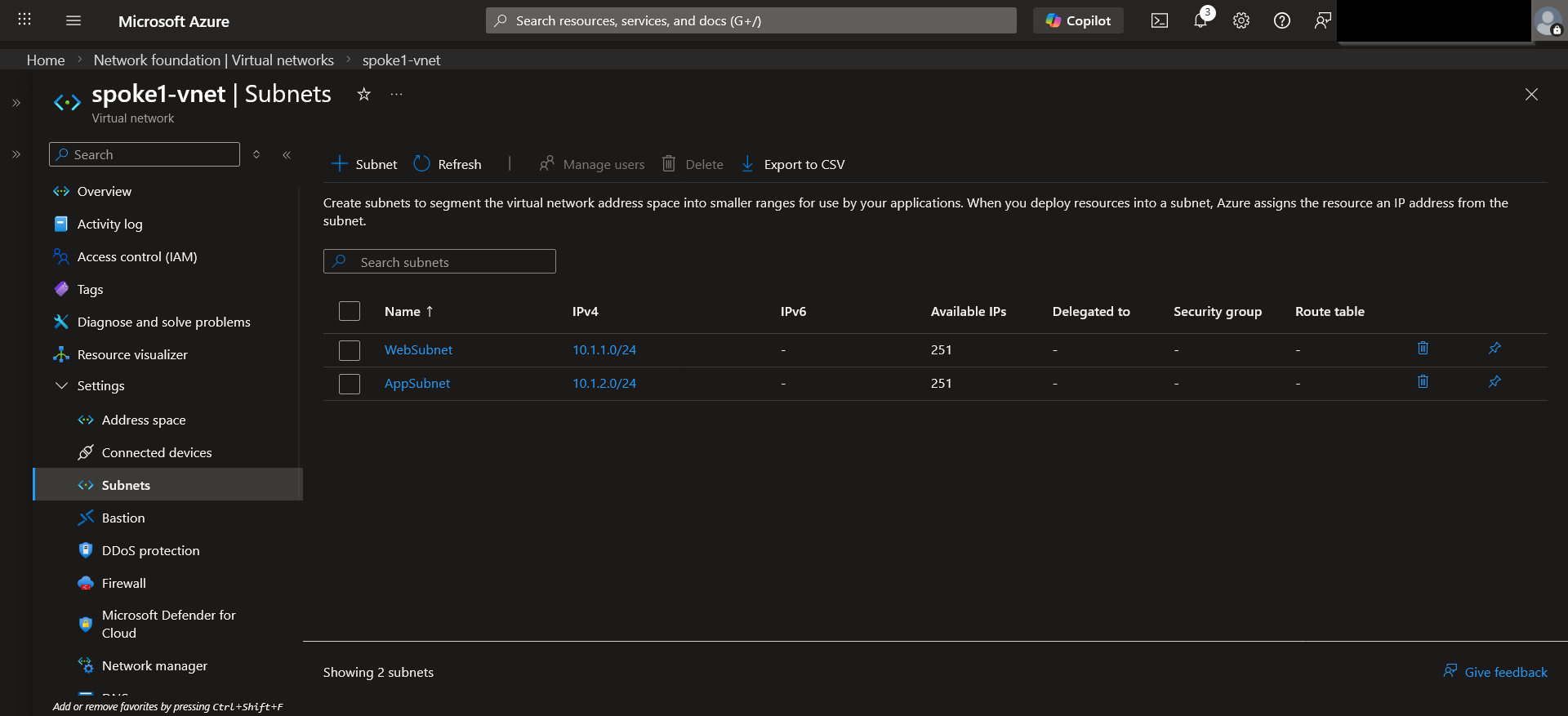Open the Azure apps grid icon

(x=24, y=20)
